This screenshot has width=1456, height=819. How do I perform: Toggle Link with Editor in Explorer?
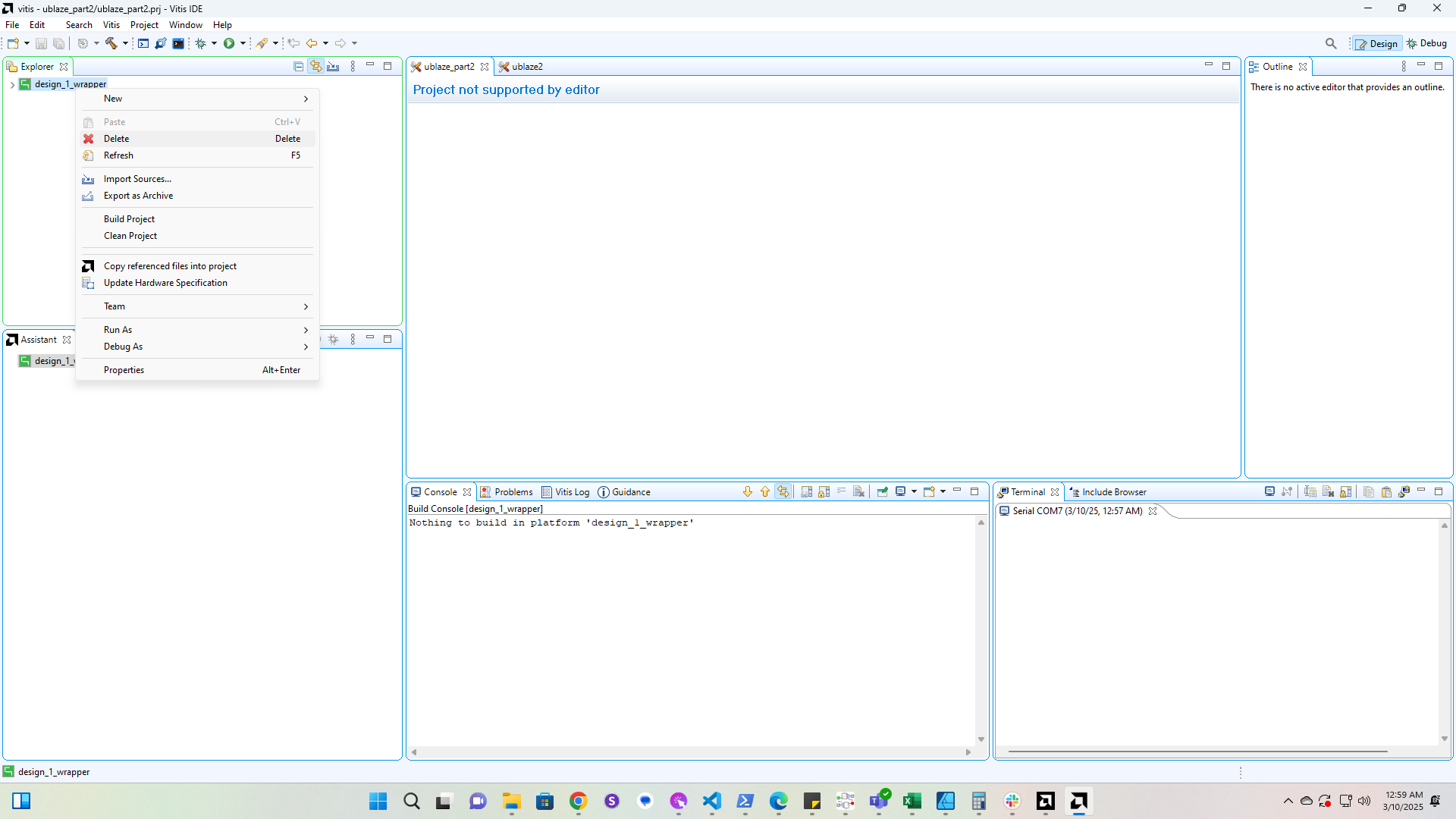[x=315, y=67]
